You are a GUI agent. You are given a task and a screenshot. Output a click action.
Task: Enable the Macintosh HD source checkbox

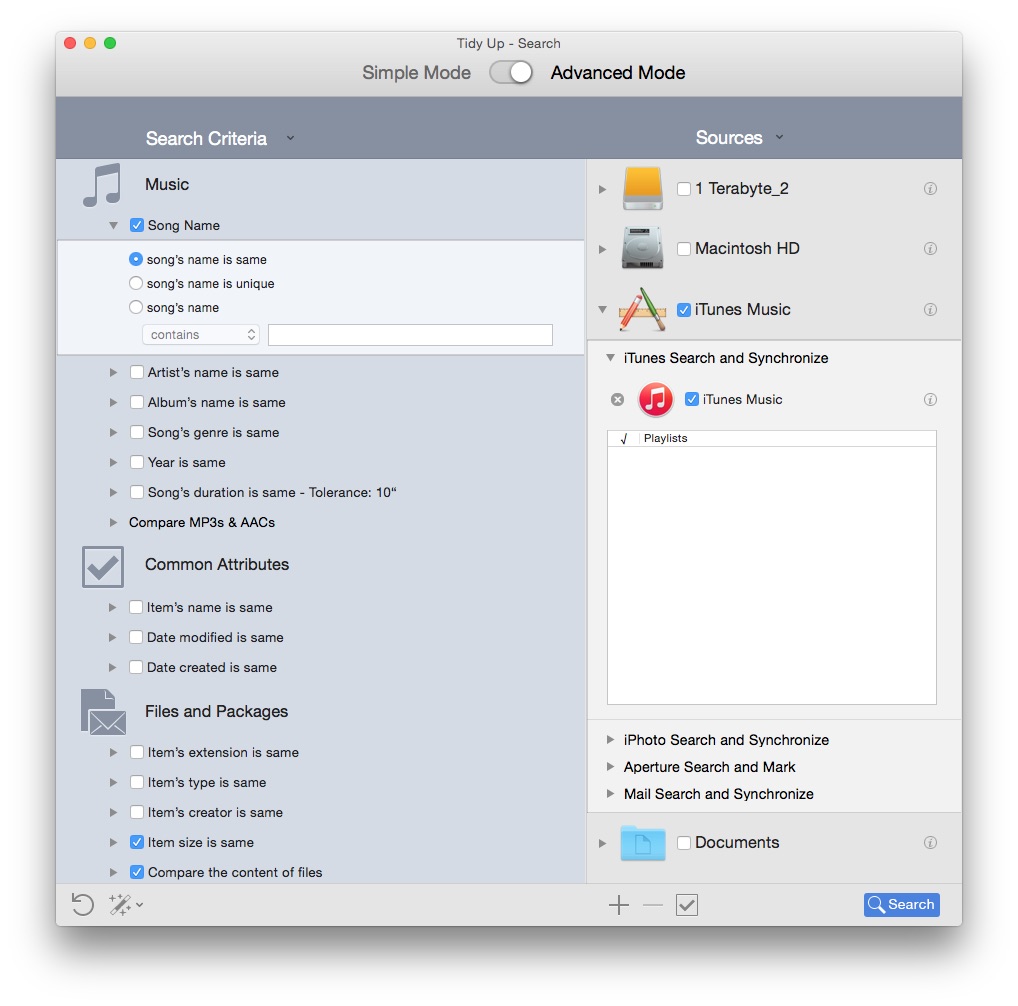[684, 249]
